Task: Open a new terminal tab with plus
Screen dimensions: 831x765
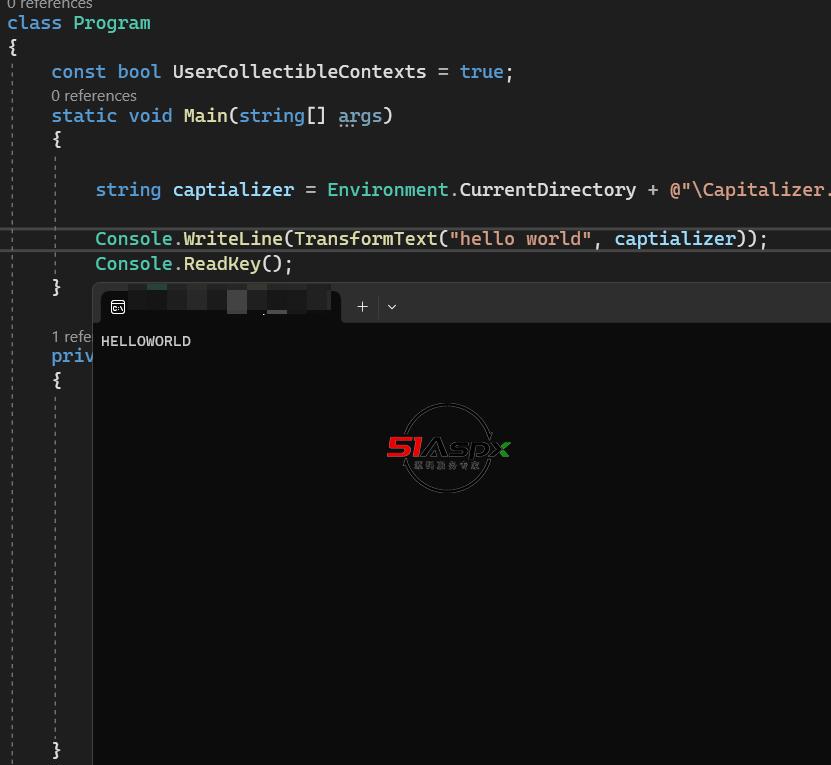Action: pos(362,307)
